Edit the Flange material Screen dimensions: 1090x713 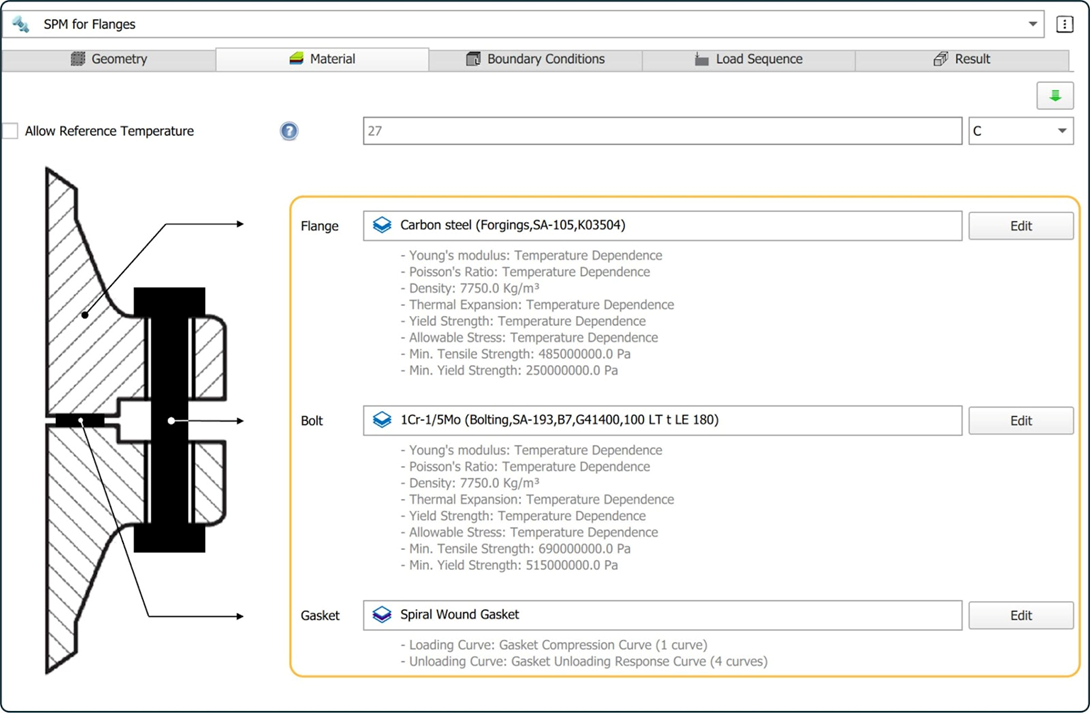[1020, 226]
